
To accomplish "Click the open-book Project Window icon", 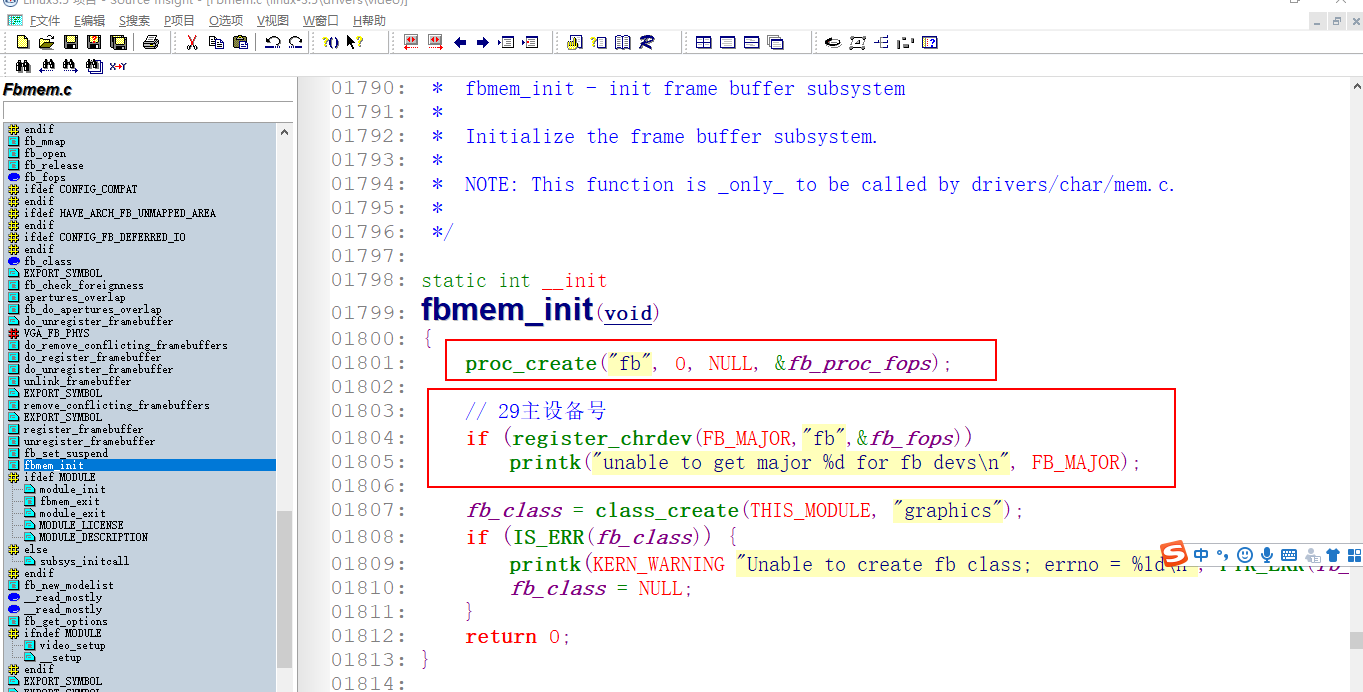I will [623, 42].
